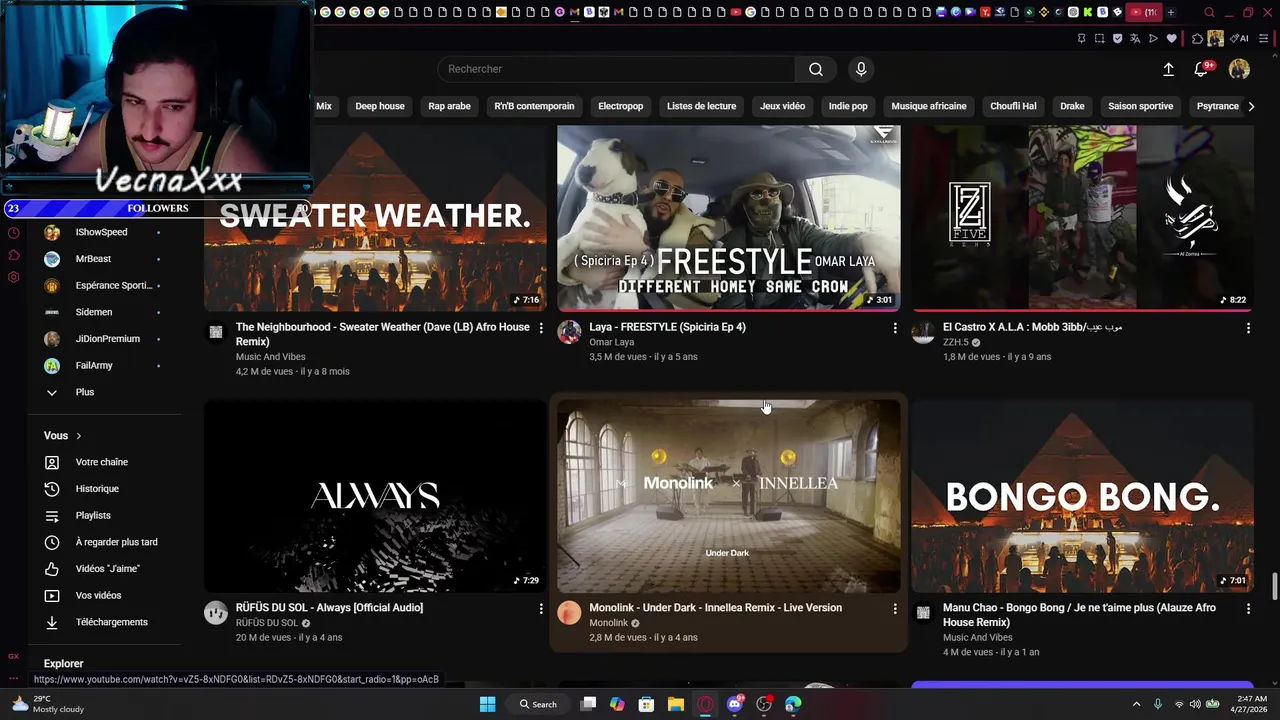
Task: Open the translate page icon
Action: coord(1135,39)
